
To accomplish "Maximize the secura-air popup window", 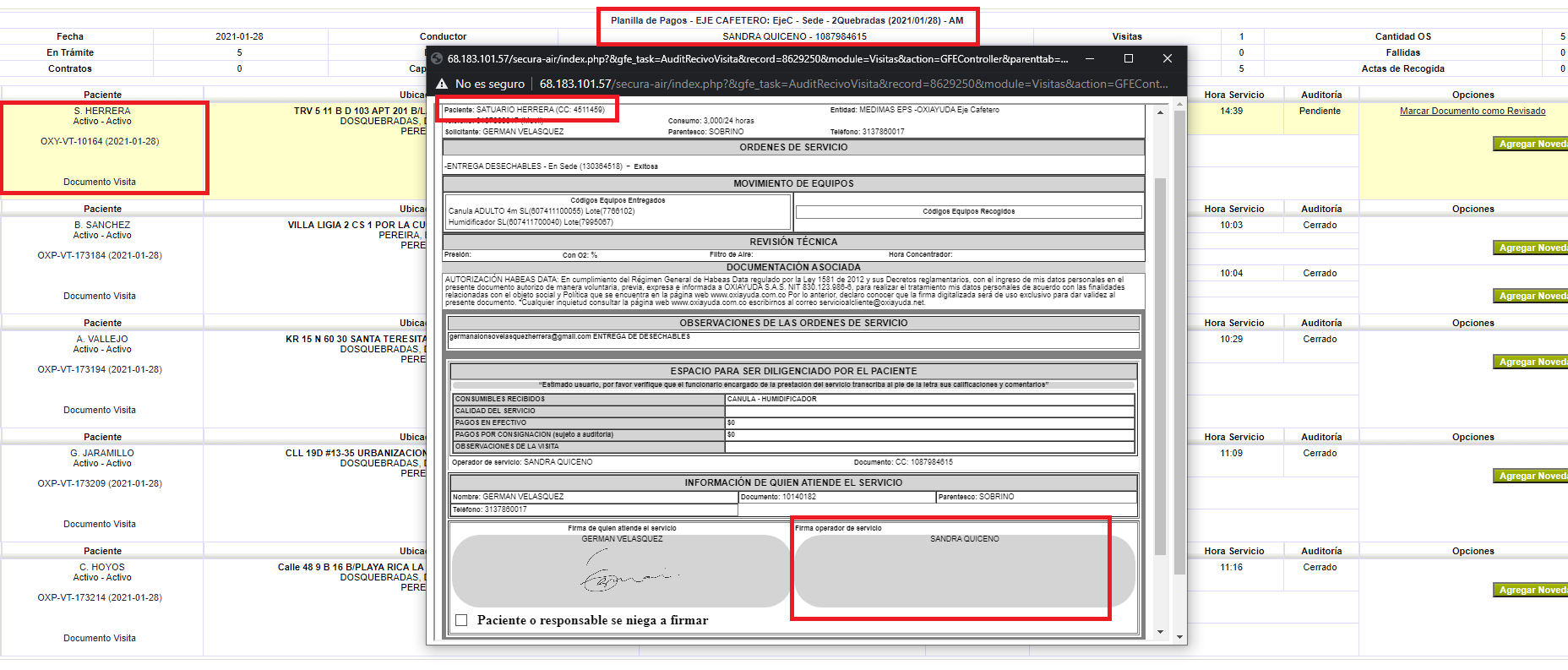I will 1129,59.
